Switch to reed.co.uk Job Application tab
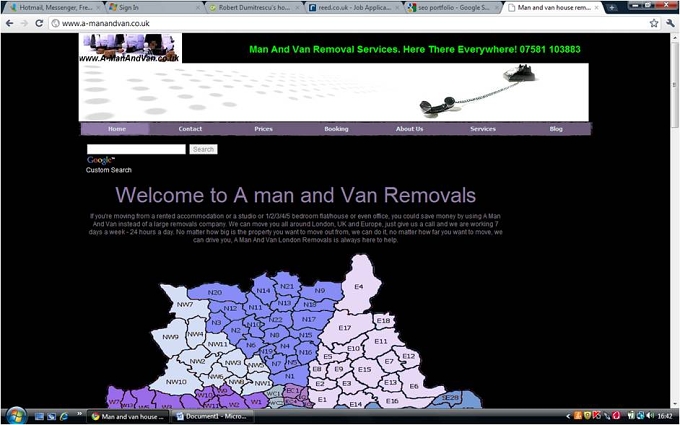The height and width of the screenshot is (425, 680). pos(353,8)
